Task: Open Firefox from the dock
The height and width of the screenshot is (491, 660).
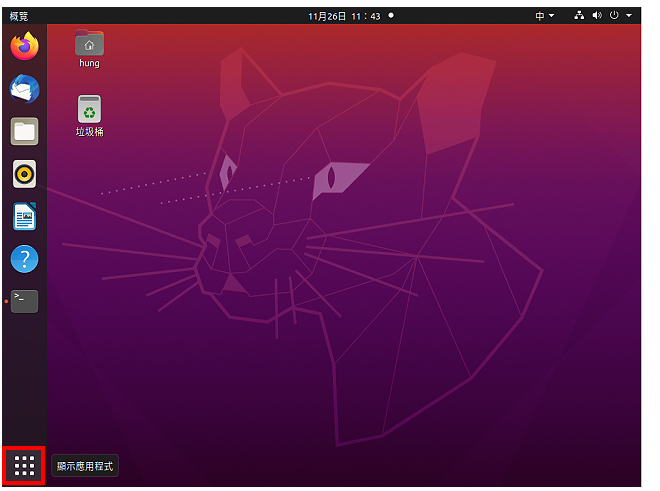Action: 24,46
